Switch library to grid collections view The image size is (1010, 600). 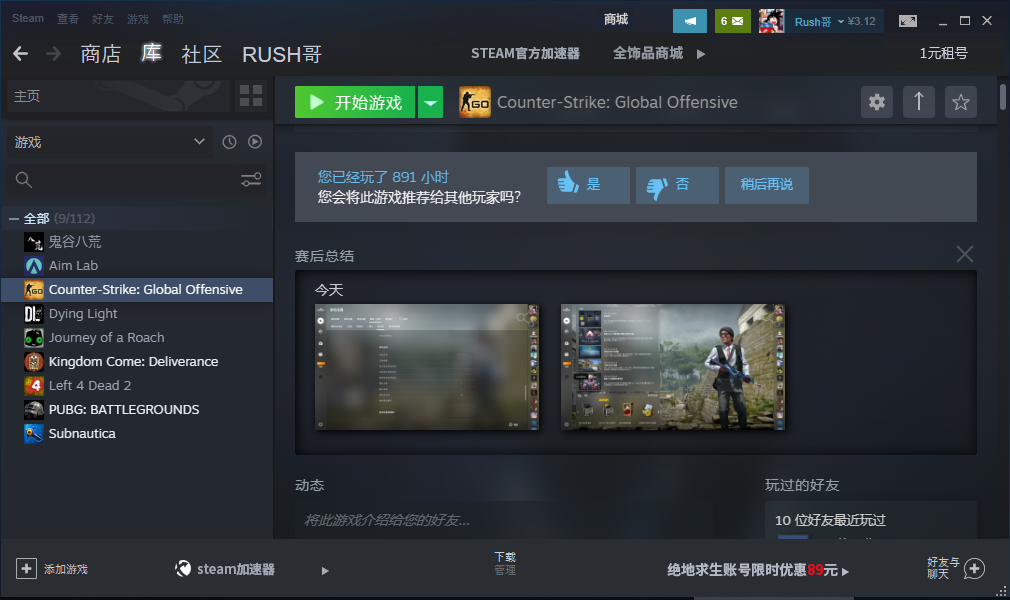coord(251,96)
